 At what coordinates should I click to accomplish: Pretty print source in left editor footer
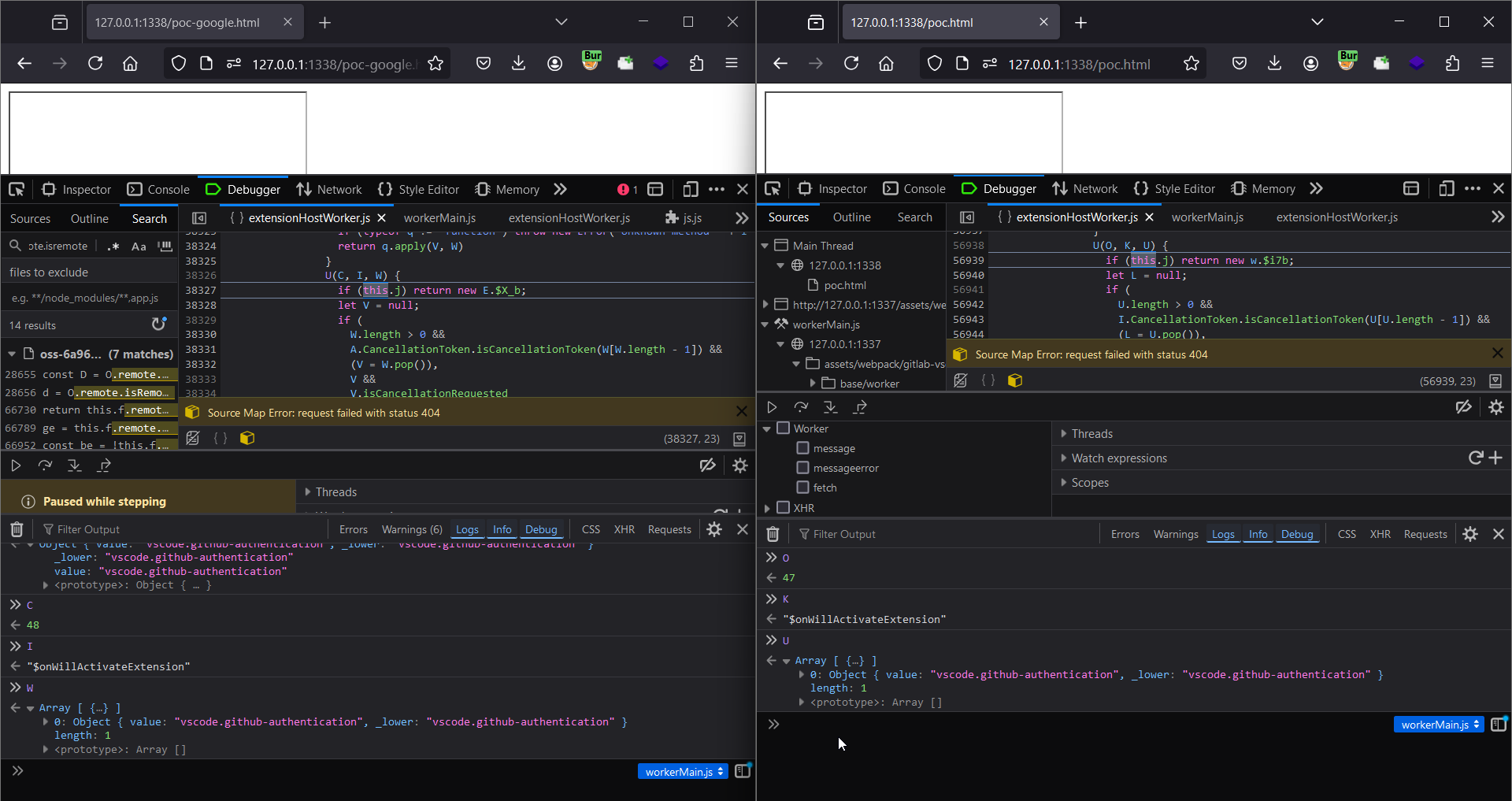[220, 438]
